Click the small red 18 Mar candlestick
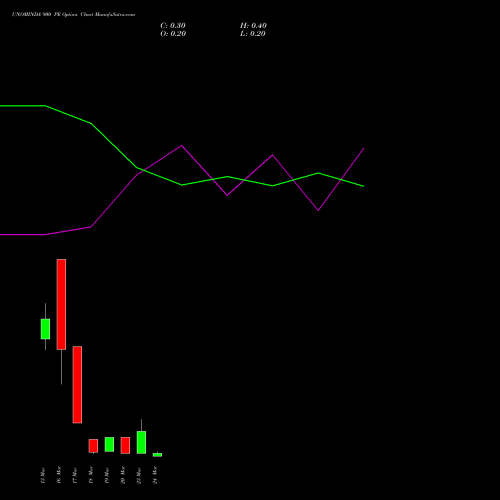 click(x=93, y=446)
